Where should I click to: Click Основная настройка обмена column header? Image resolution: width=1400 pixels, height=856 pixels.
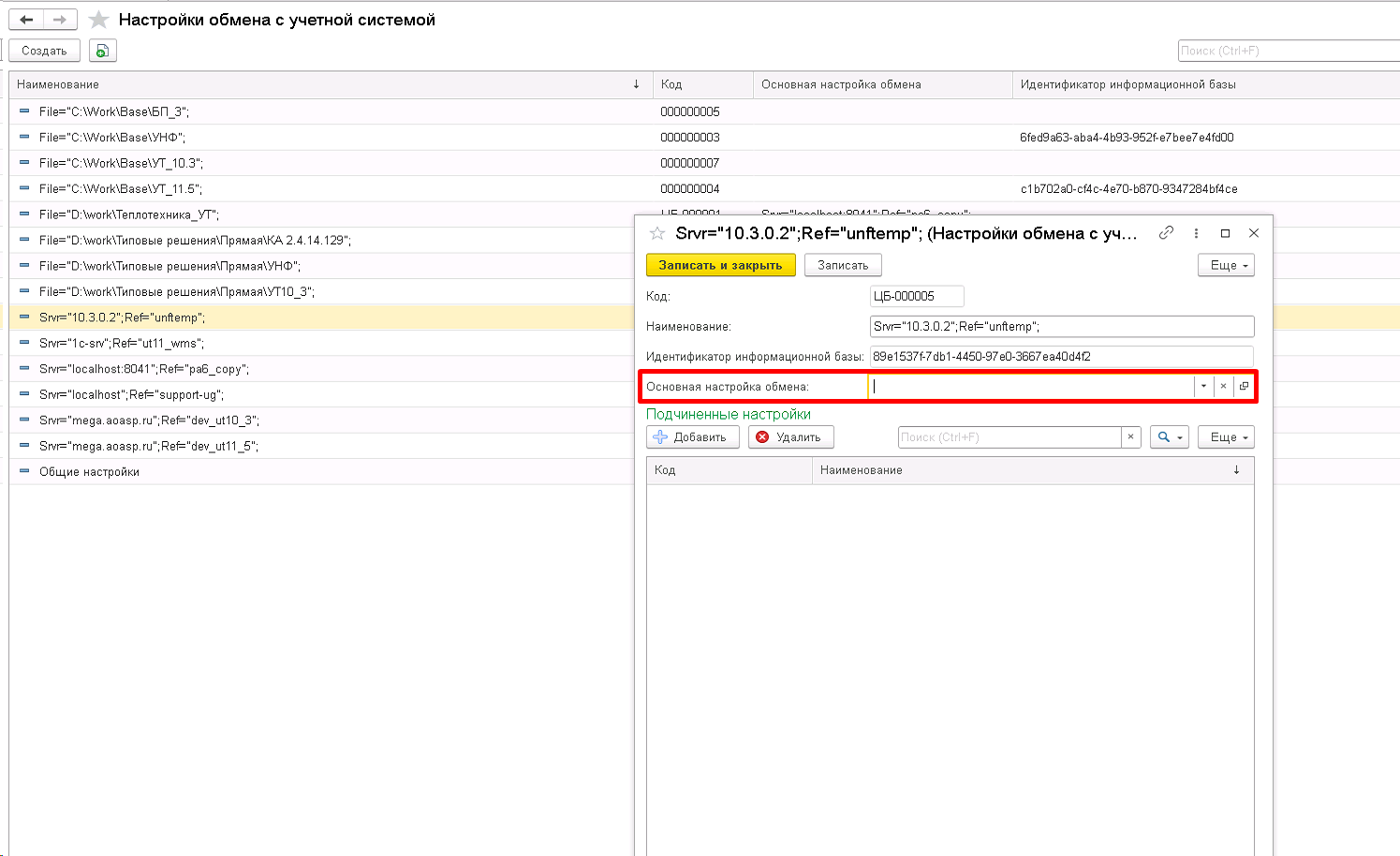click(882, 84)
